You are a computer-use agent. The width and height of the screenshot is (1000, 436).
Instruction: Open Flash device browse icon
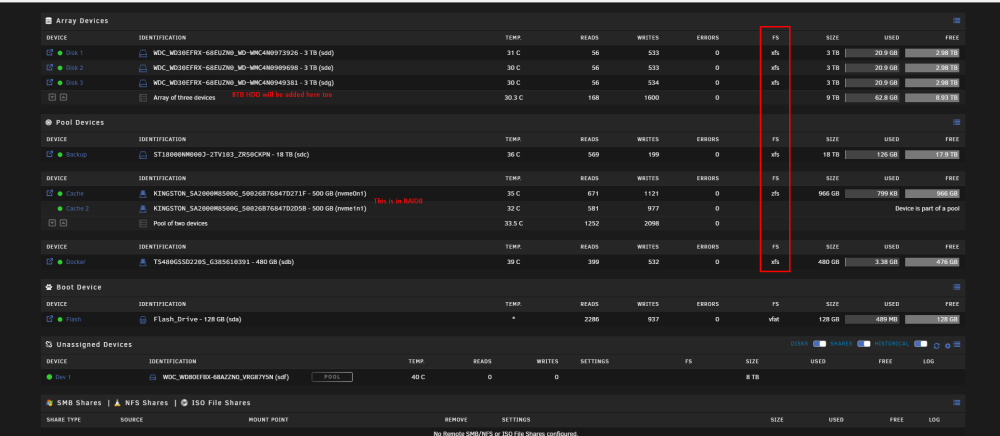(x=50, y=319)
